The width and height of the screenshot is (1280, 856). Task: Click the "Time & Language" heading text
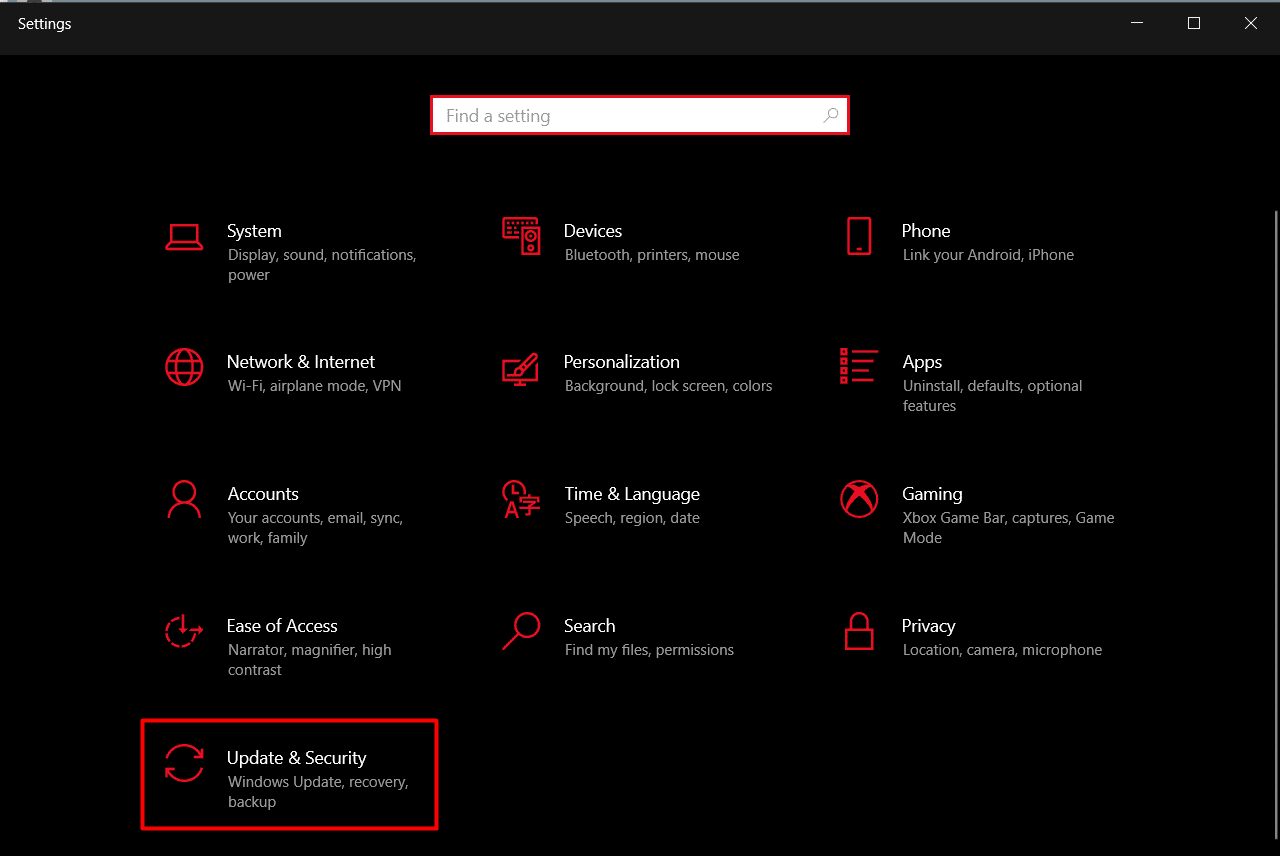[x=632, y=495]
